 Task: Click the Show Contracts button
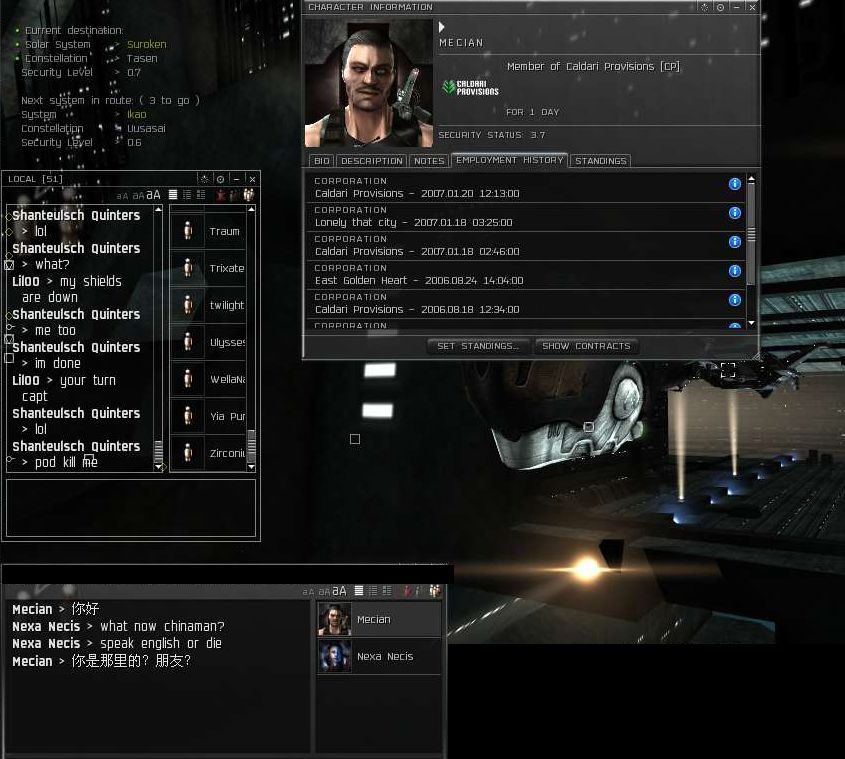click(586, 346)
